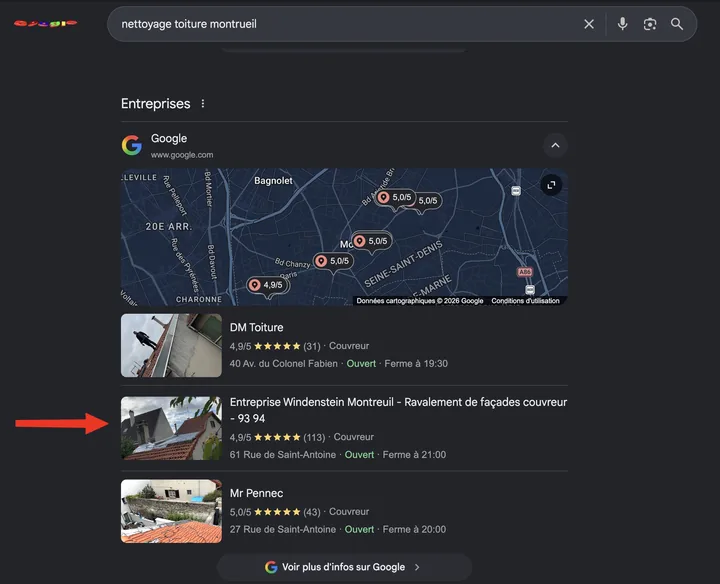
Task: Click address 27 Rue de Saint-Antoine
Action: [282, 529]
